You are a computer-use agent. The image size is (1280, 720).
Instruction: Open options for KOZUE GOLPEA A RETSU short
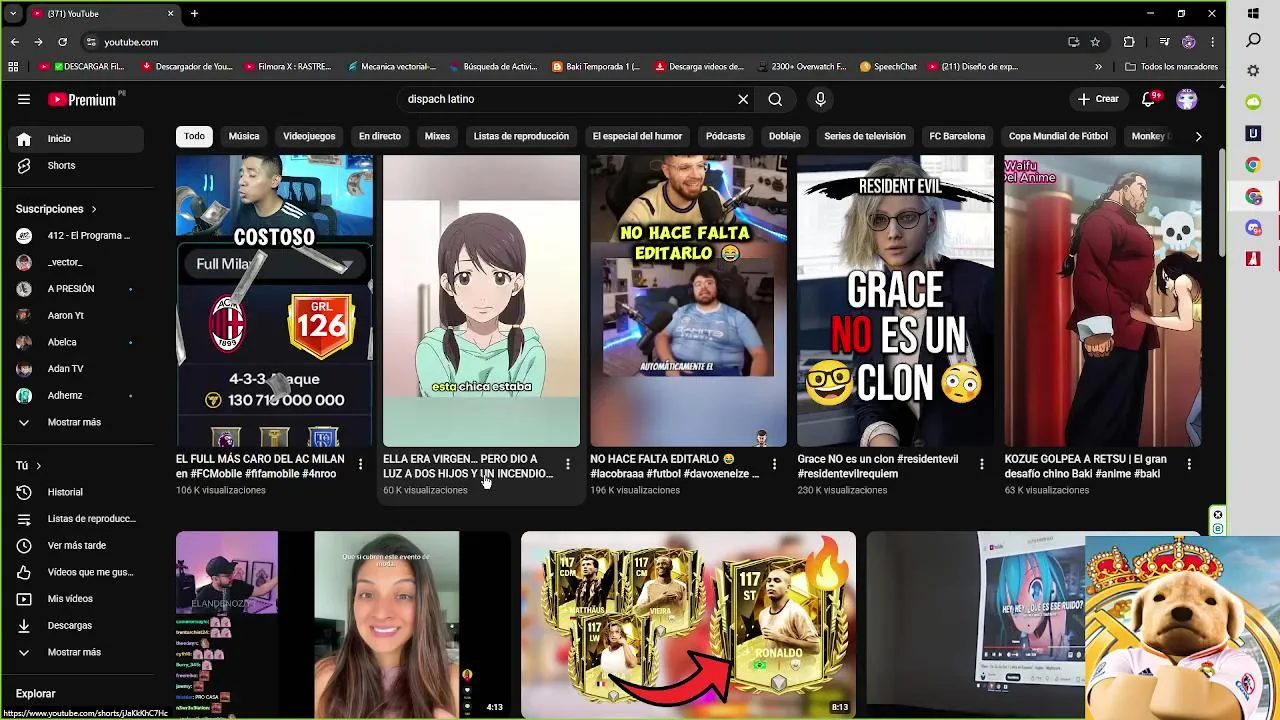[1188, 464]
